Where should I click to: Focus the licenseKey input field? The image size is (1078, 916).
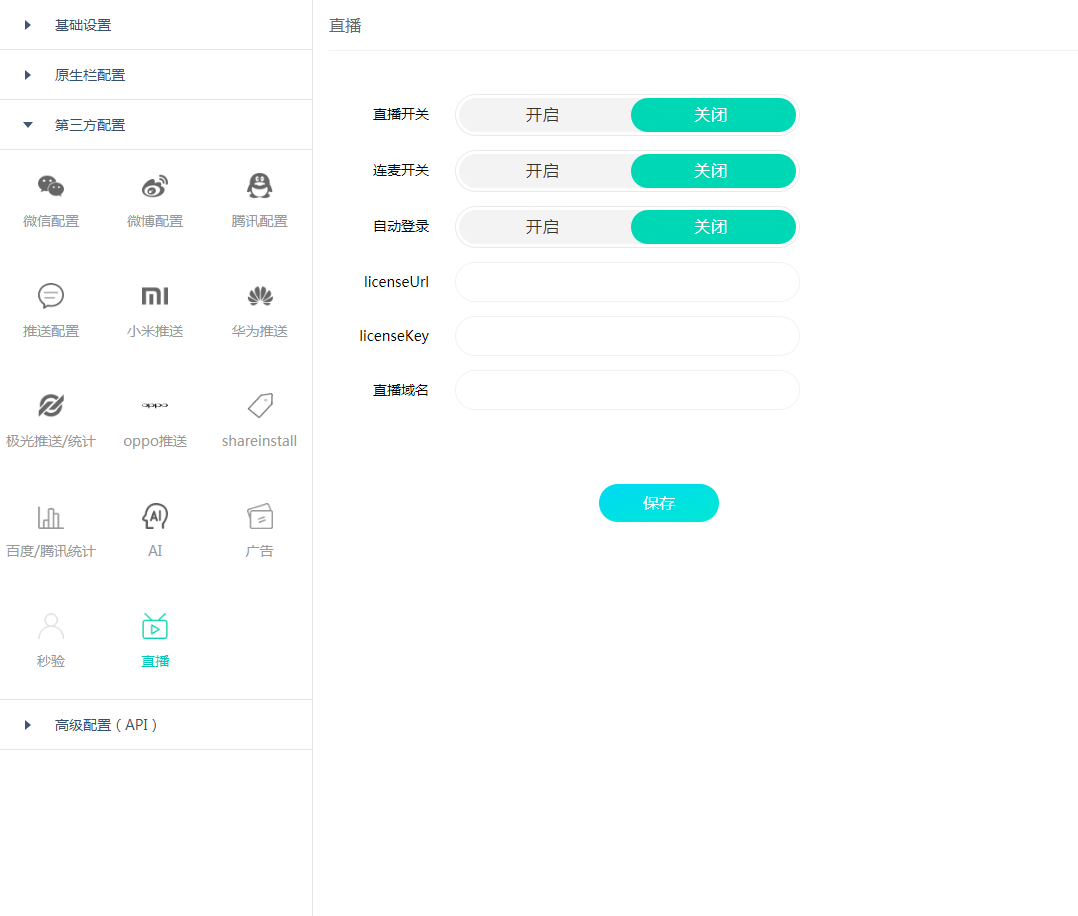[x=627, y=336]
